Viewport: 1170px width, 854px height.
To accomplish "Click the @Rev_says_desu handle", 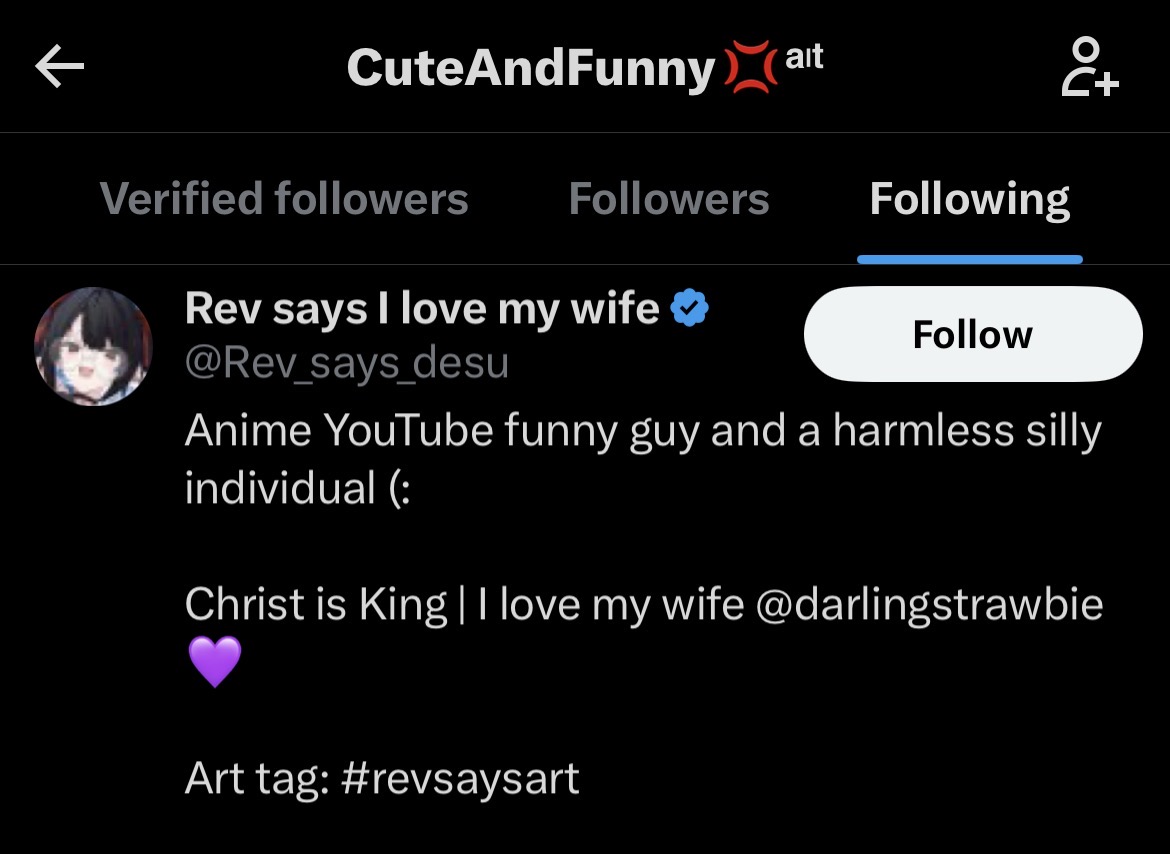I will [x=347, y=363].
